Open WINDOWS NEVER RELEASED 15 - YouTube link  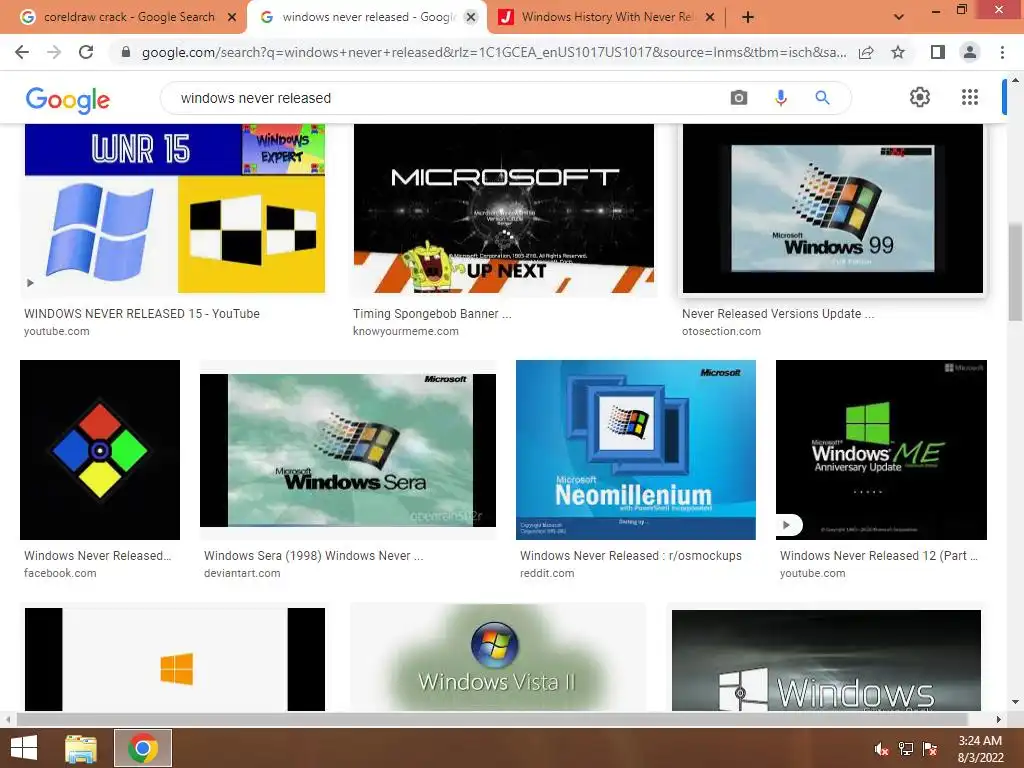(142, 313)
